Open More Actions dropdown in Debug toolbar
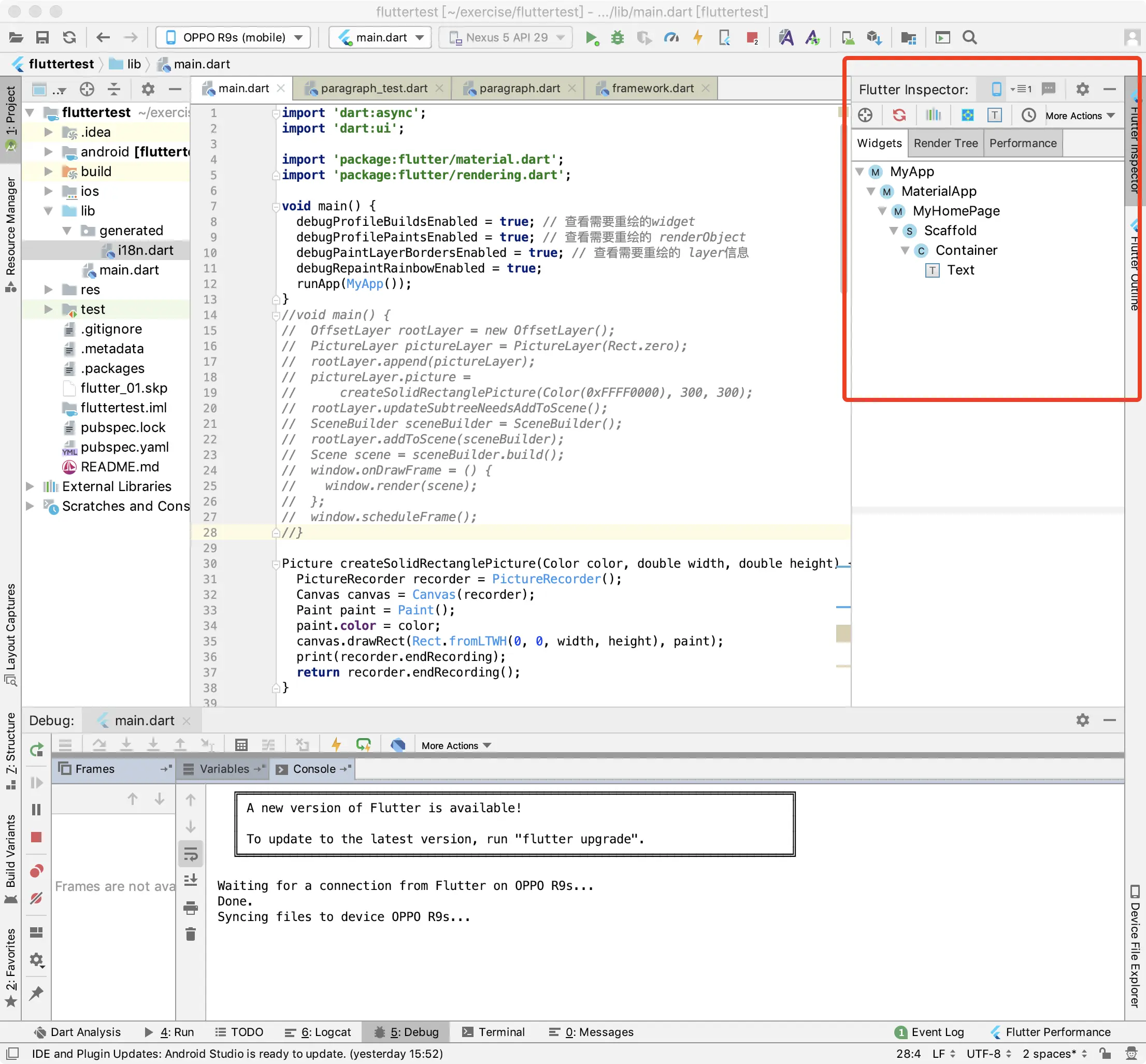The image size is (1146, 1064). point(456,745)
